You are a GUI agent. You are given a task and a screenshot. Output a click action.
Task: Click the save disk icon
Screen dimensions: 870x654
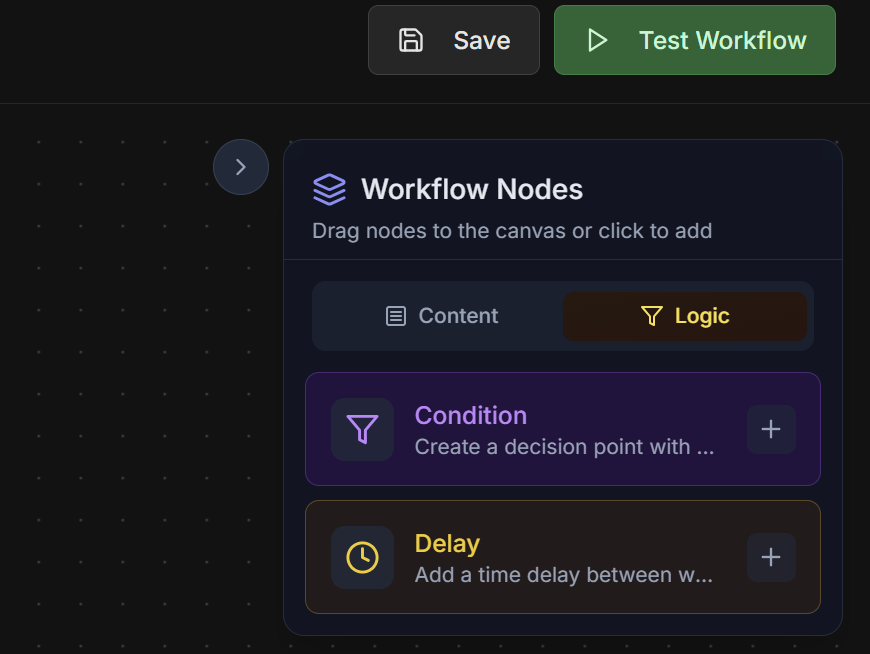click(410, 40)
